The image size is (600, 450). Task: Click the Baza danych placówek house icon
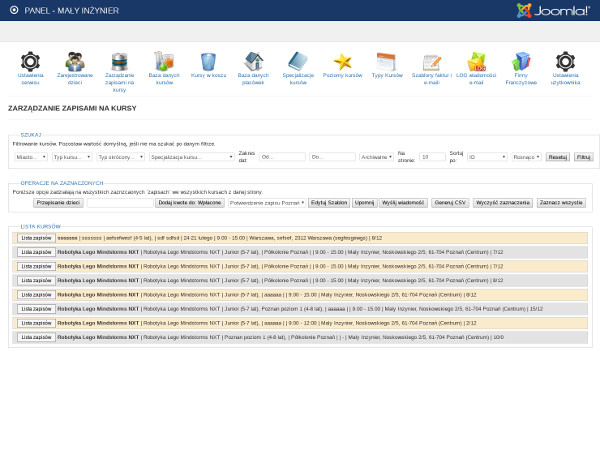(x=253, y=62)
